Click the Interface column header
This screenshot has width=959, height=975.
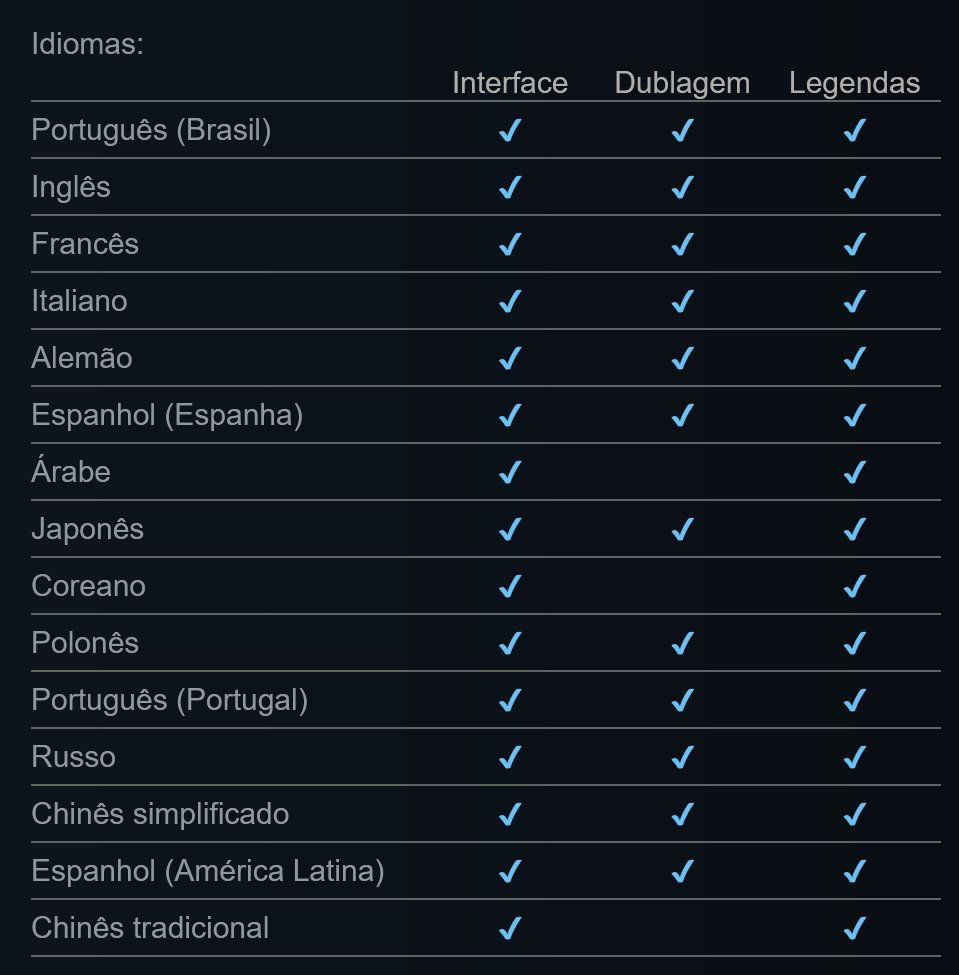point(510,82)
